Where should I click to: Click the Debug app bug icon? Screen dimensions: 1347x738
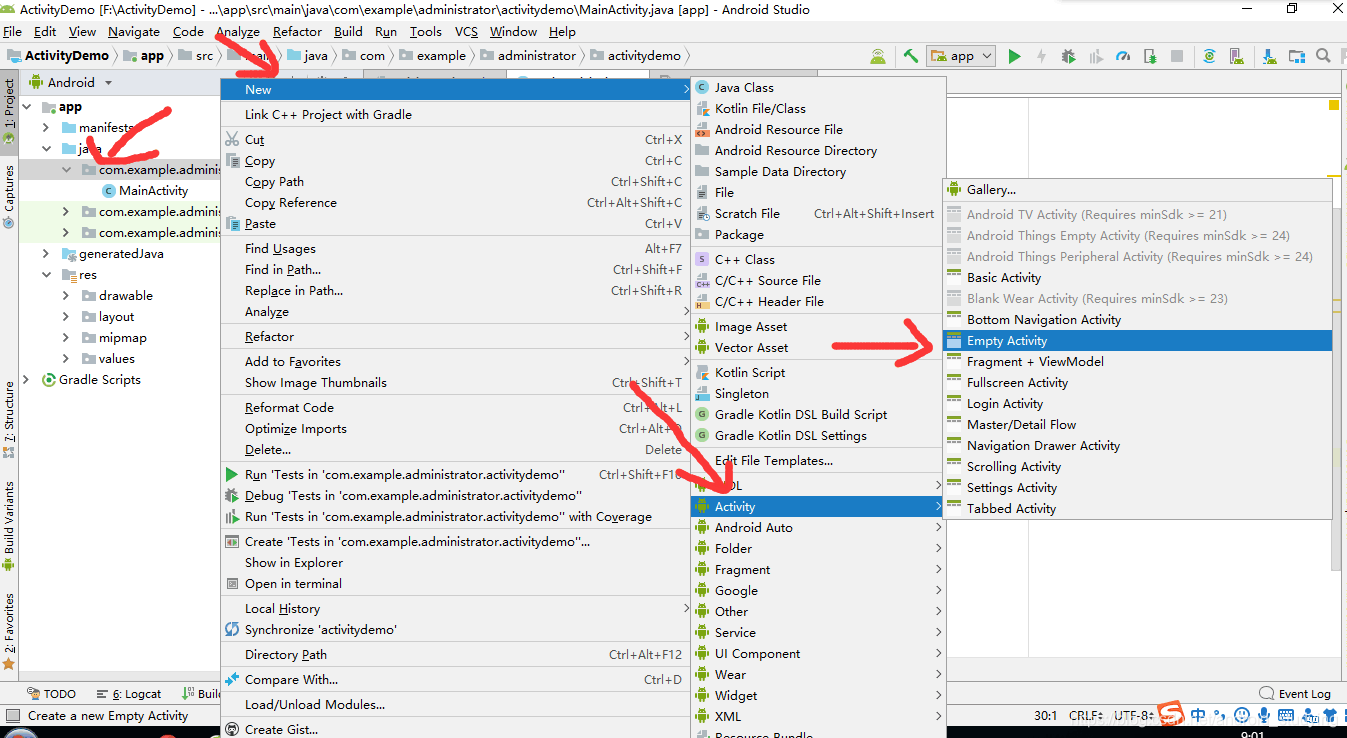click(x=1068, y=56)
